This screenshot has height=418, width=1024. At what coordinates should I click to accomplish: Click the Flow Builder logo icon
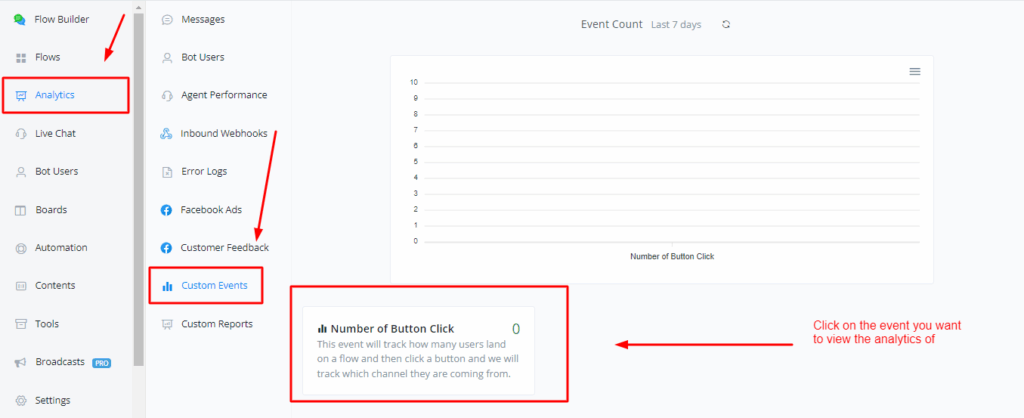(20, 19)
